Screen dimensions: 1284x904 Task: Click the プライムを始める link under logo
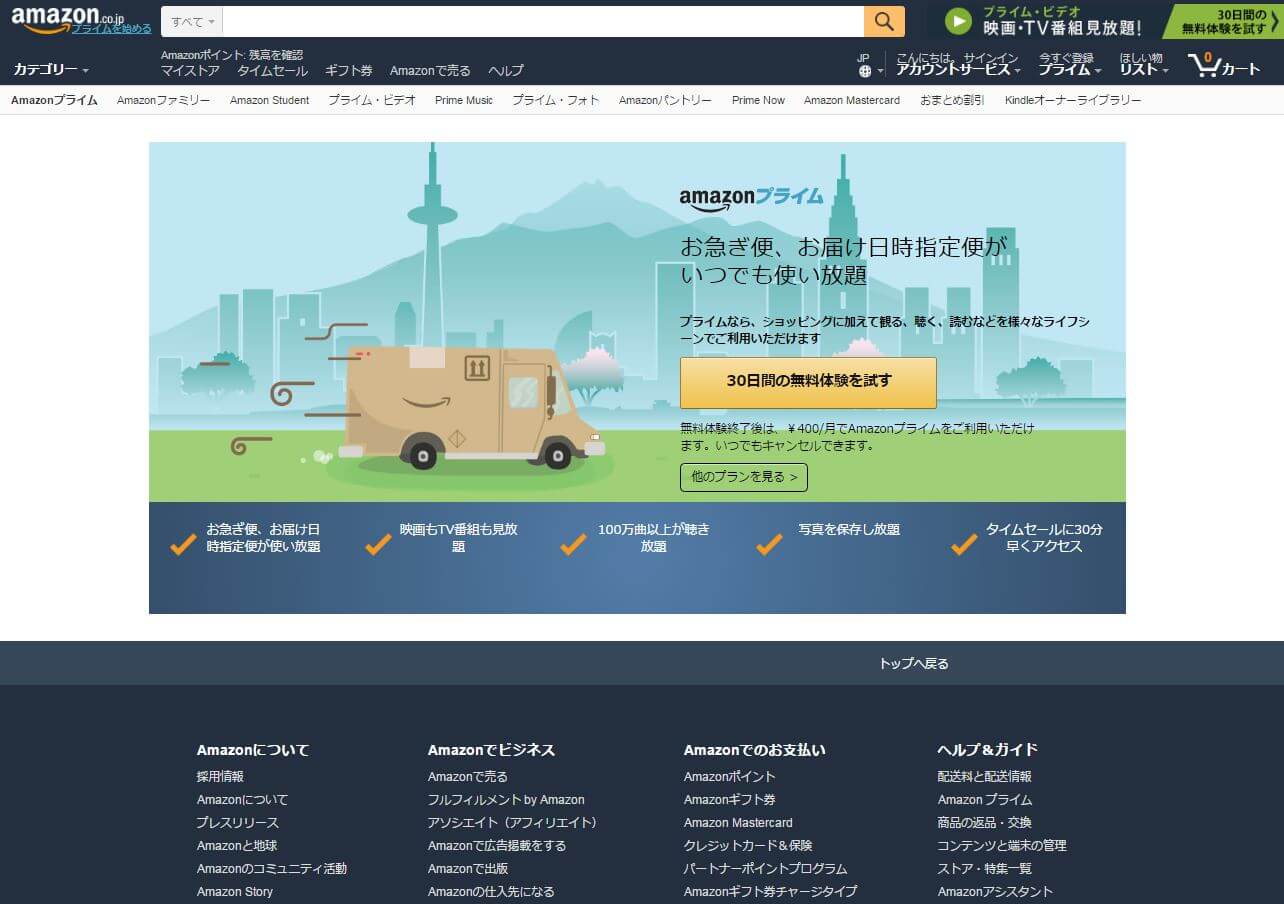(111, 29)
